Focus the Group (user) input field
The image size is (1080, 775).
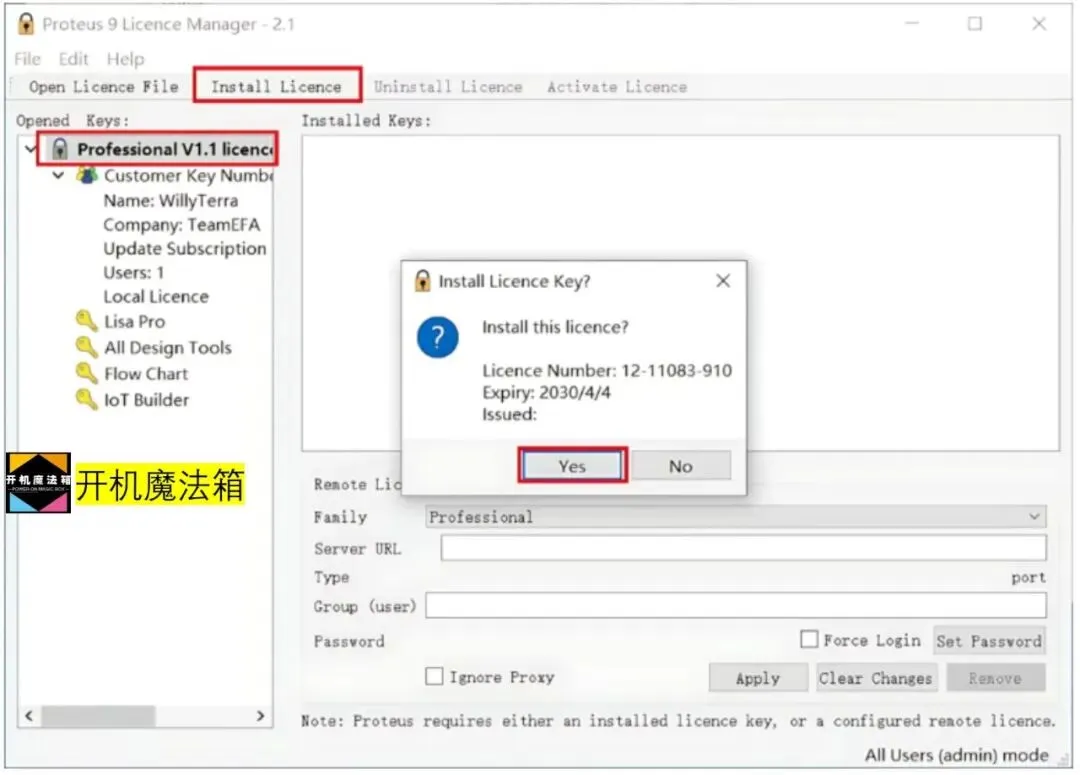736,605
